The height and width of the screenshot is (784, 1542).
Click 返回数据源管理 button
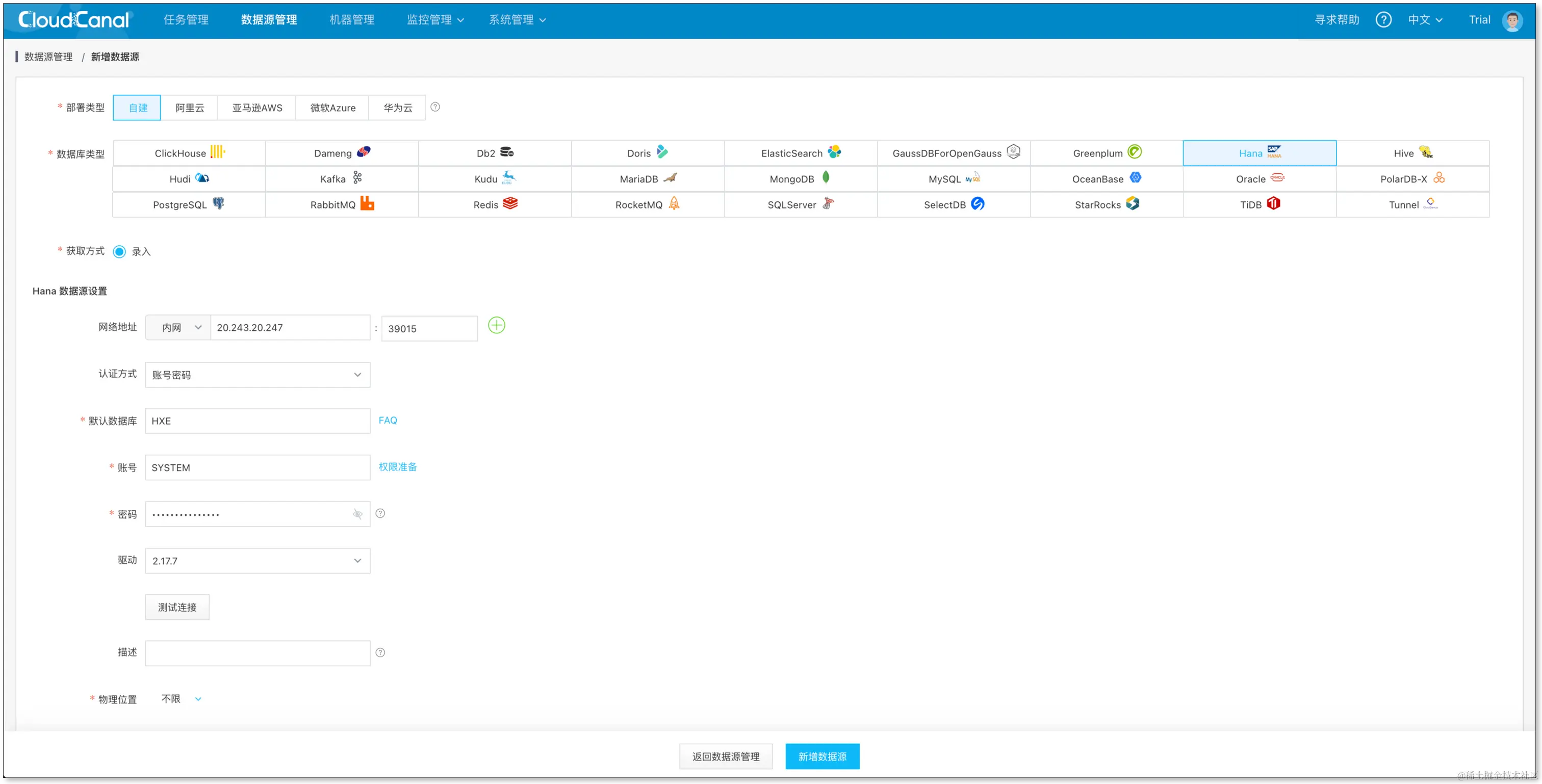click(x=726, y=756)
